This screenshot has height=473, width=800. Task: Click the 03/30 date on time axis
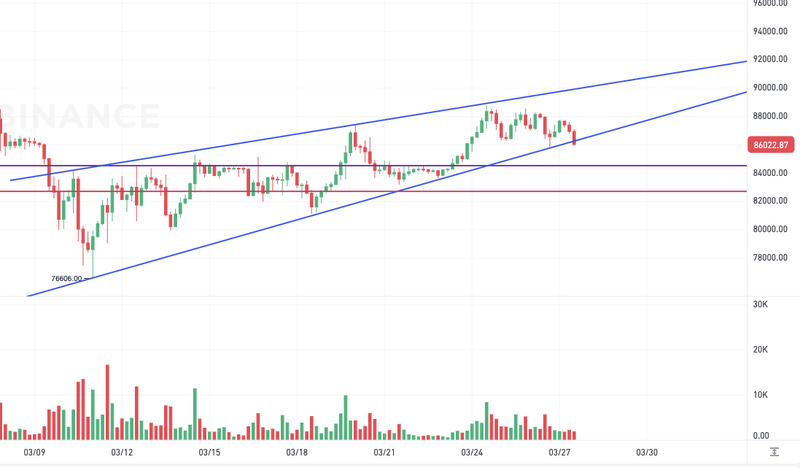tap(647, 453)
